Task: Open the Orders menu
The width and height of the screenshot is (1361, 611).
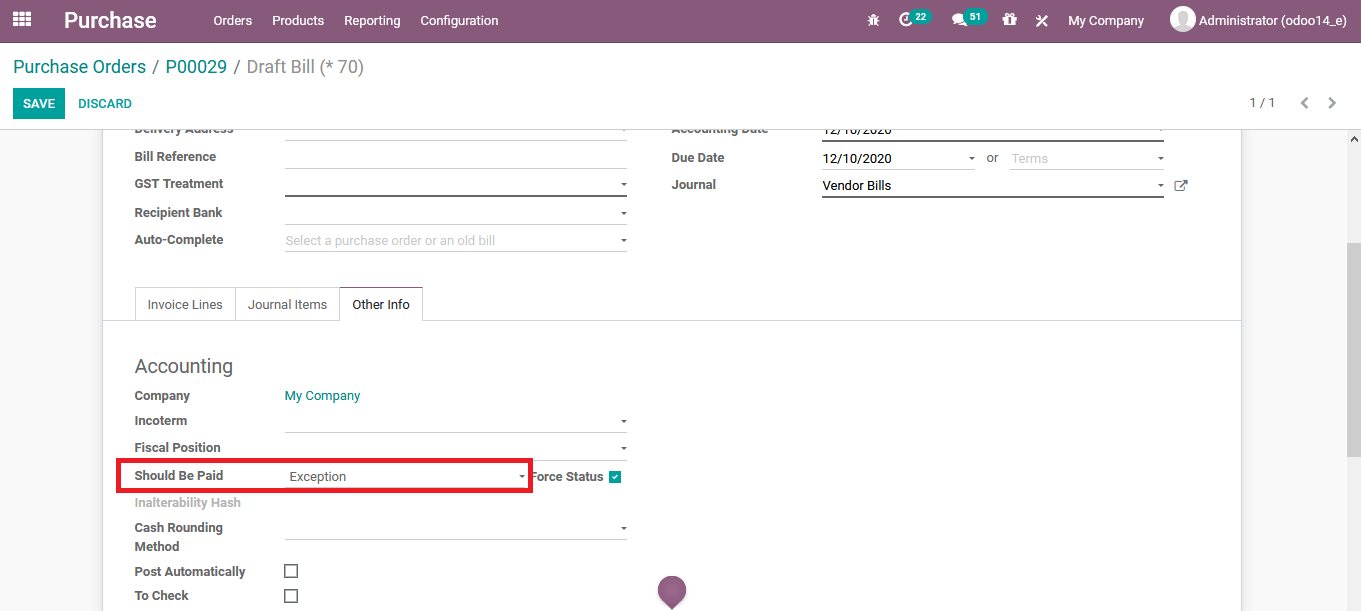Action: 233,20
